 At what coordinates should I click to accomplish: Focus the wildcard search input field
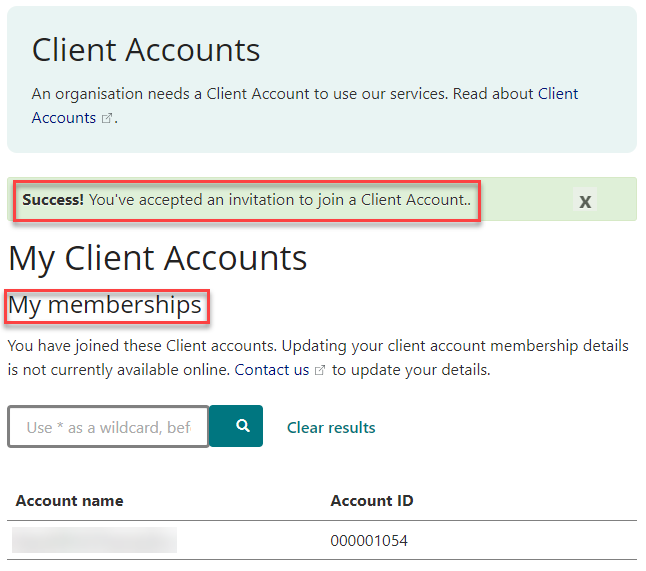[x=108, y=427]
